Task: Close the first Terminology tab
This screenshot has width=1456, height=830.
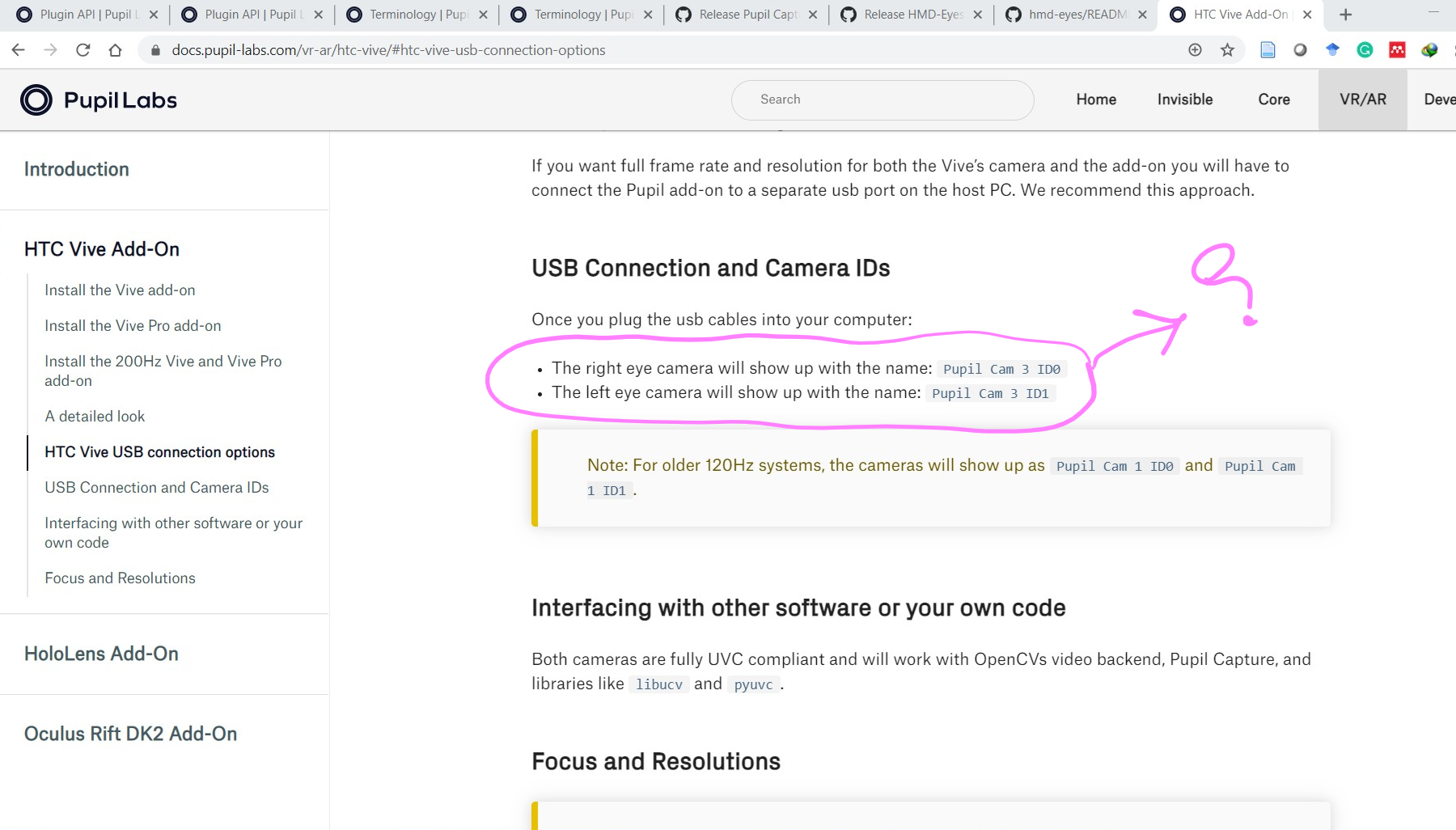Action: tap(483, 15)
